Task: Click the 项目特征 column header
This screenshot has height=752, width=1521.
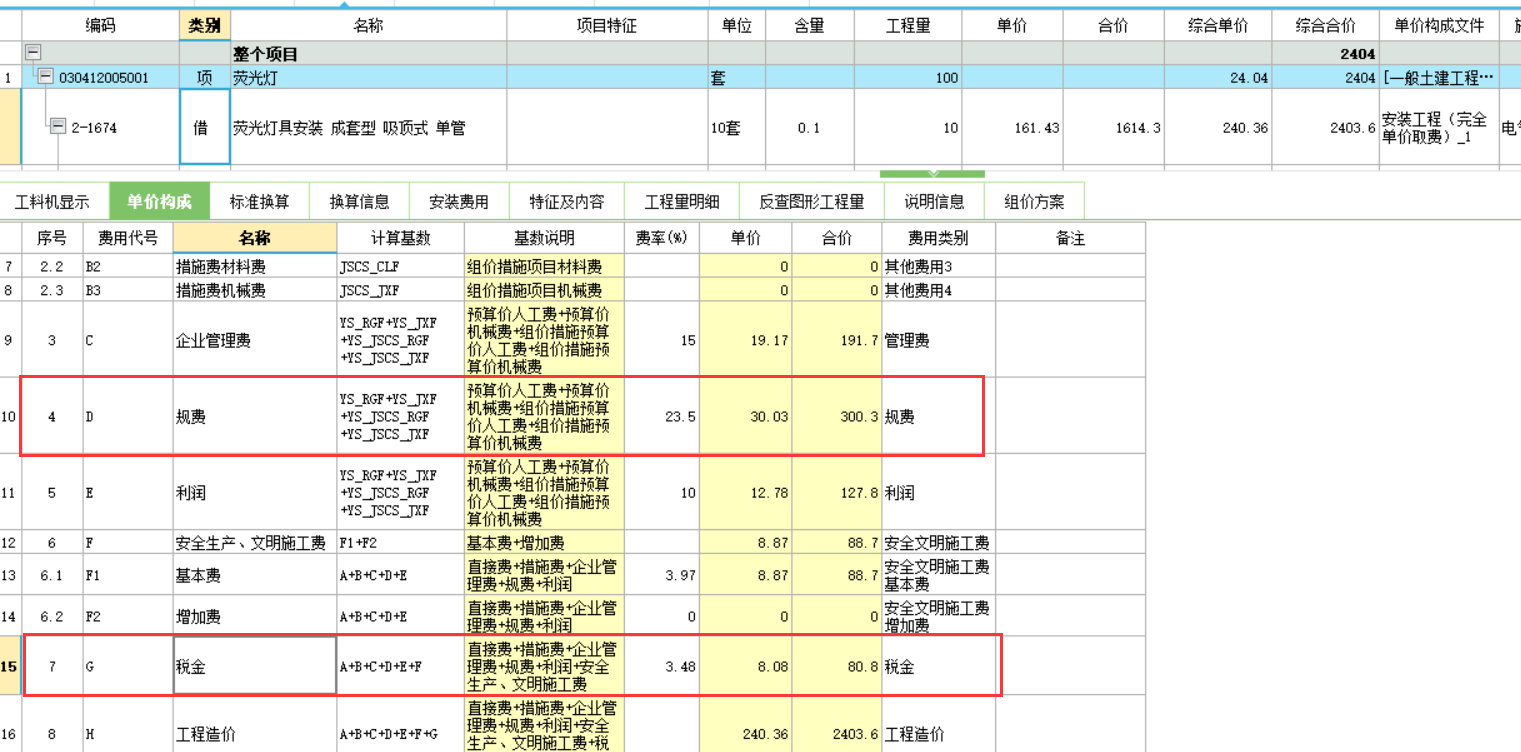Action: (x=607, y=26)
